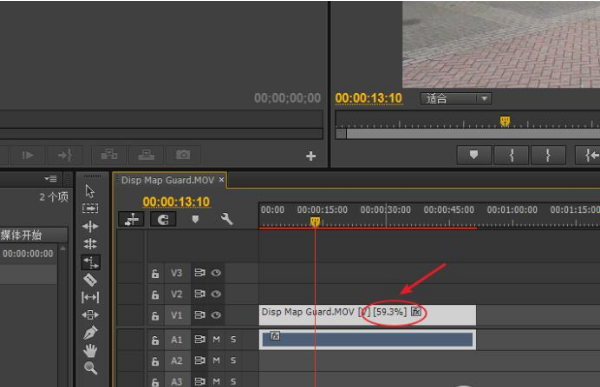Image resolution: width=600 pixels, height=387 pixels.
Task: Toggle lock on track A1
Action: click(155, 340)
